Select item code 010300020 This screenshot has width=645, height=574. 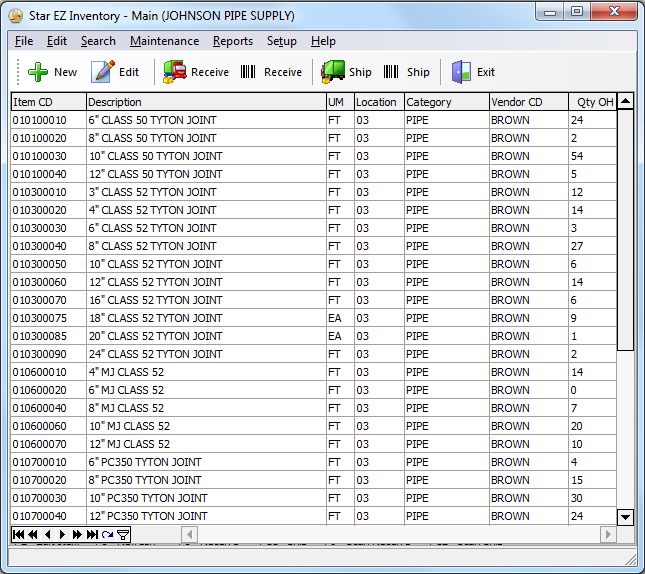point(39,210)
